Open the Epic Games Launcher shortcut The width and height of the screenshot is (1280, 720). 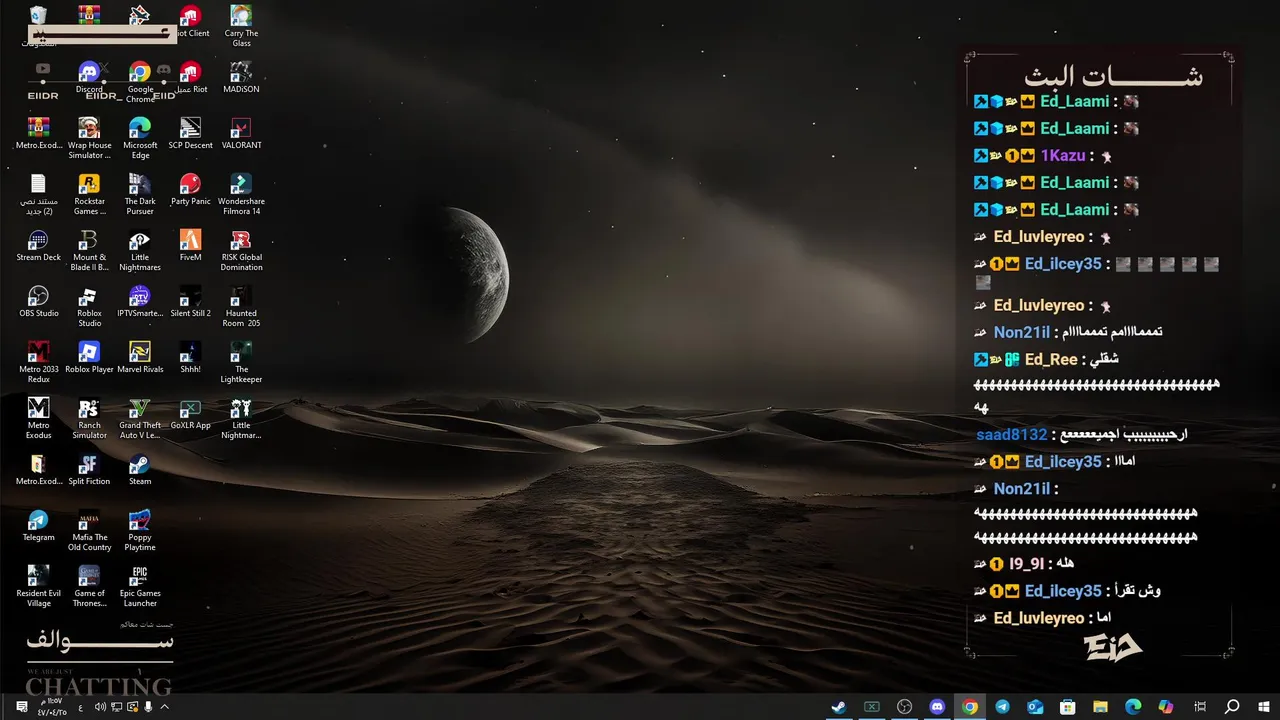click(140, 586)
